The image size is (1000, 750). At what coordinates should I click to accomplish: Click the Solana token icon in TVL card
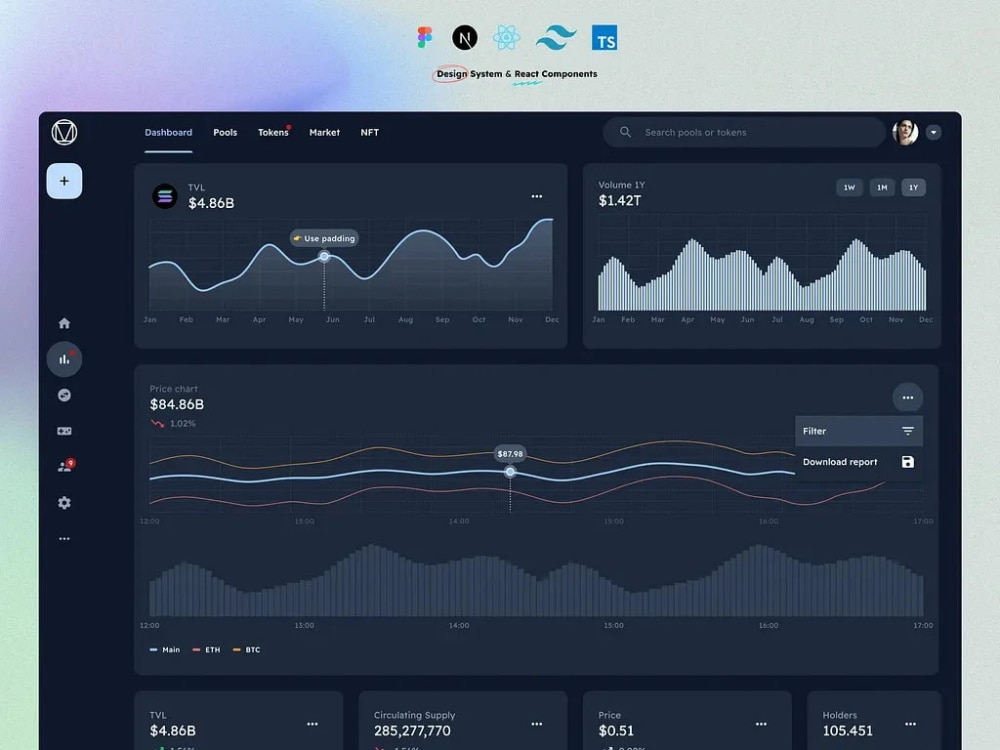[x=165, y=196]
